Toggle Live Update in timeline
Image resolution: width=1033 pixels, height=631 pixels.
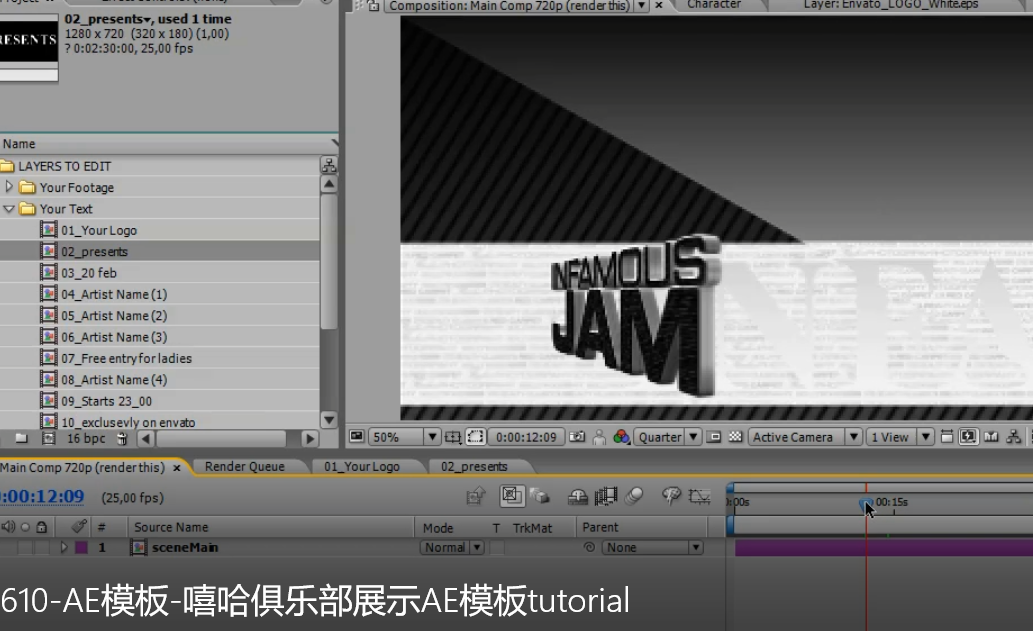512,496
